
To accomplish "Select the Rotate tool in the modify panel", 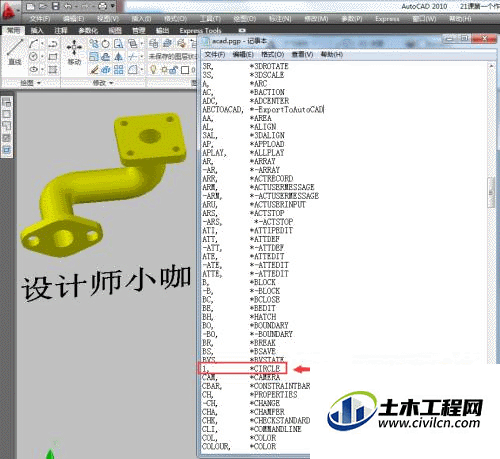I will [106, 43].
